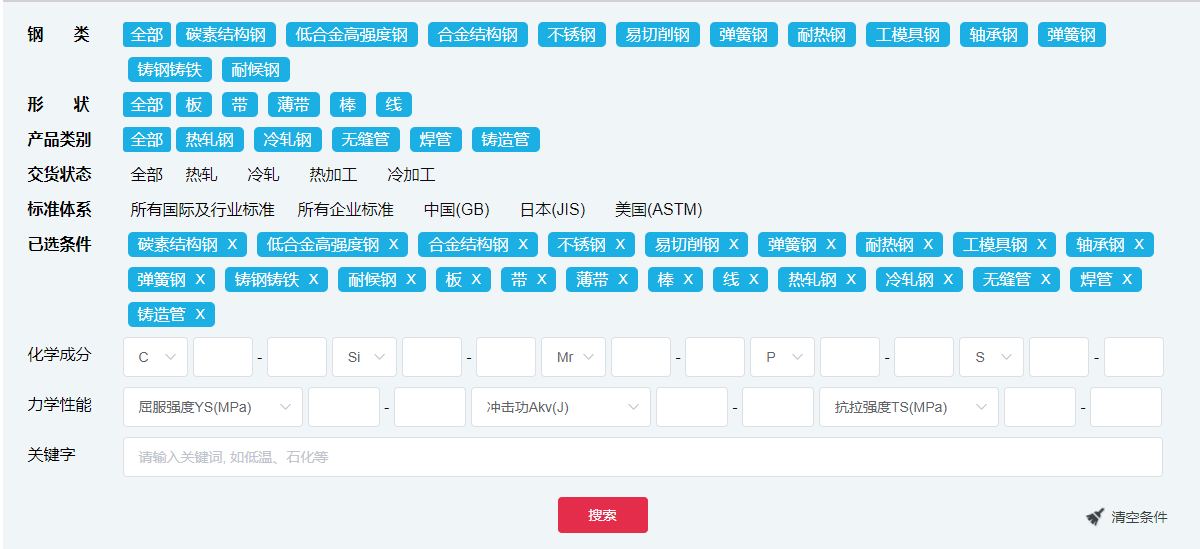Select the 美国(ASTM) standard option

(658, 210)
